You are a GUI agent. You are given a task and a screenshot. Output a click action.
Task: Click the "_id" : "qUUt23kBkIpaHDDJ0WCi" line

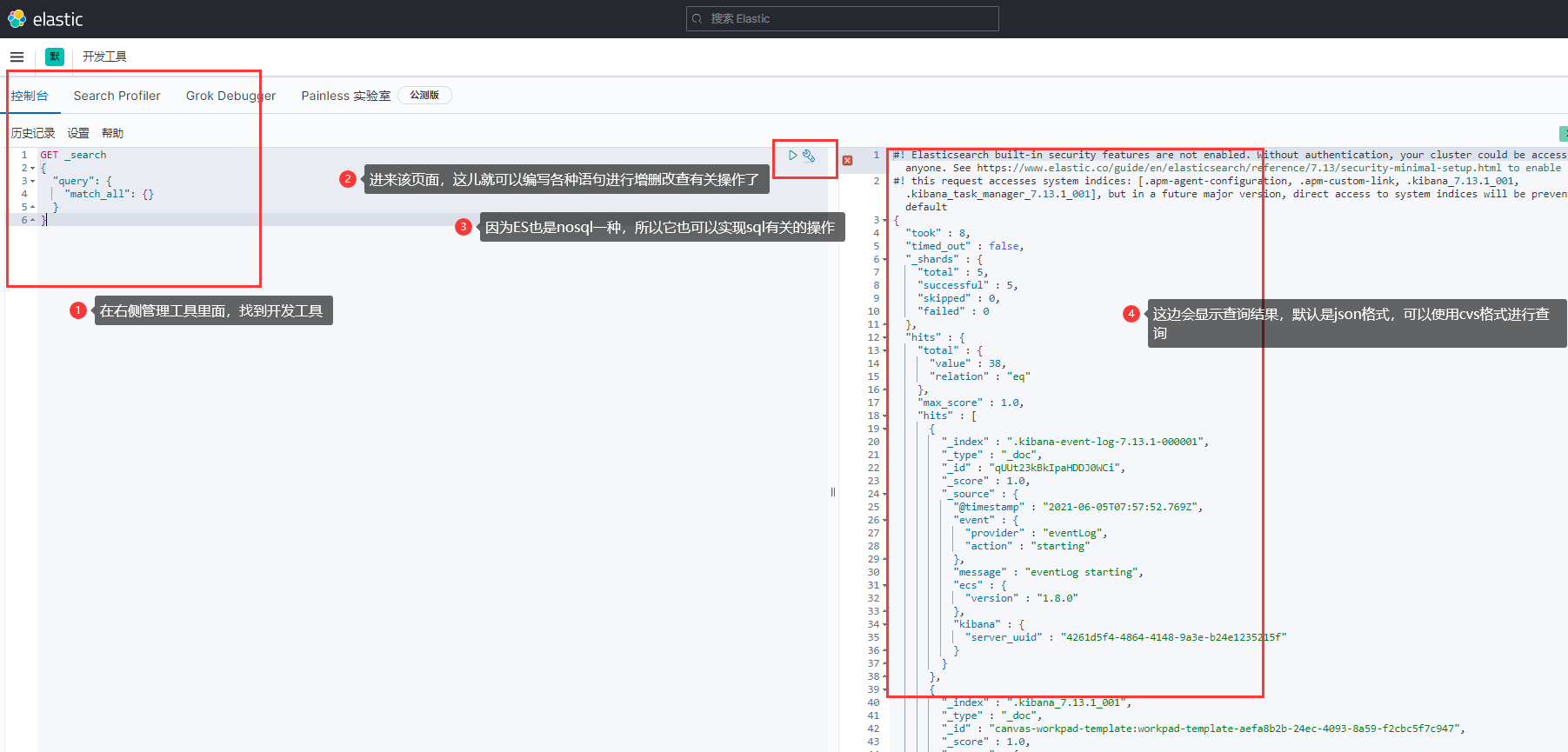tap(1033, 468)
